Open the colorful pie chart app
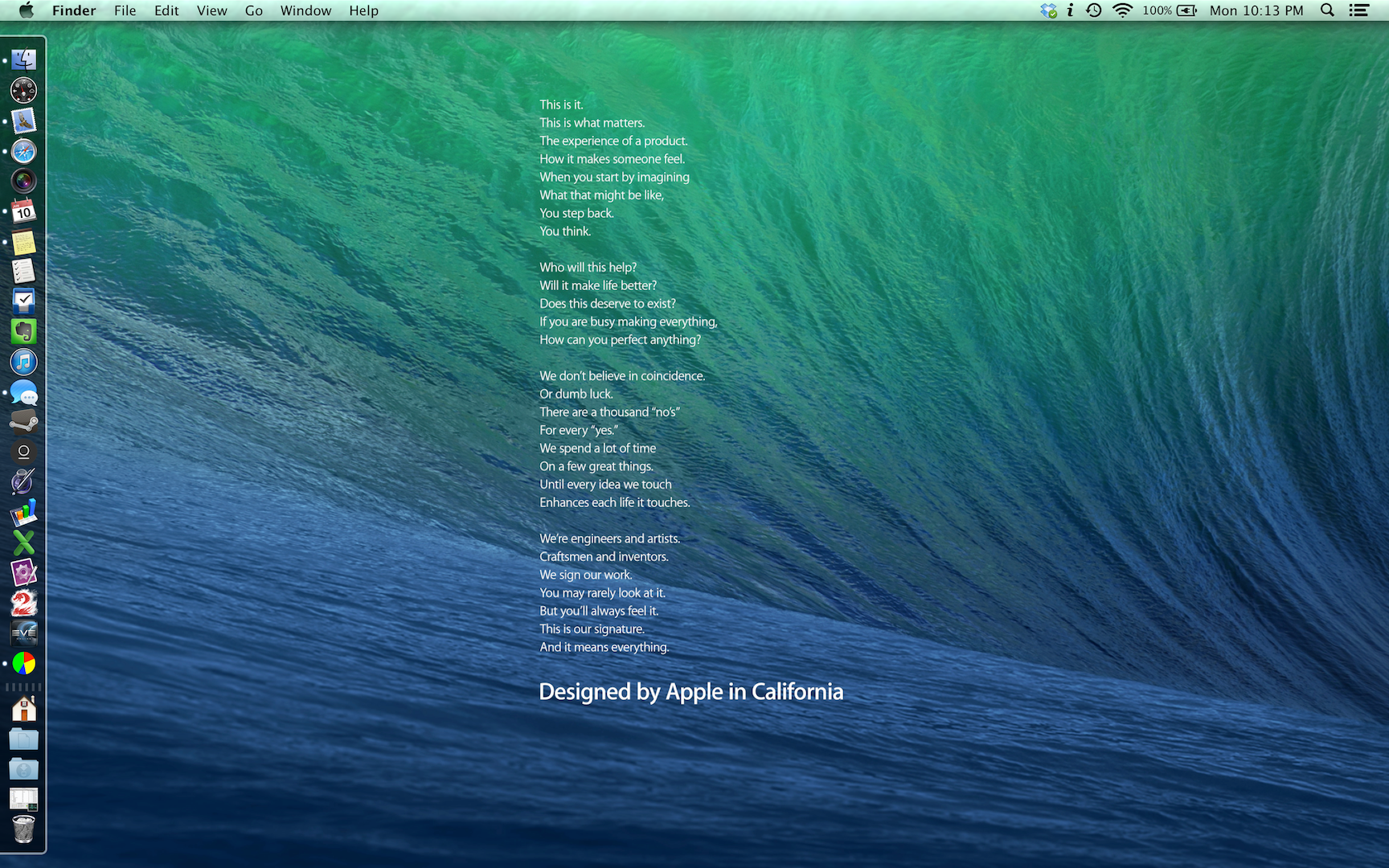The width and height of the screenshot is (1389, 868). [x=24, y=663]
